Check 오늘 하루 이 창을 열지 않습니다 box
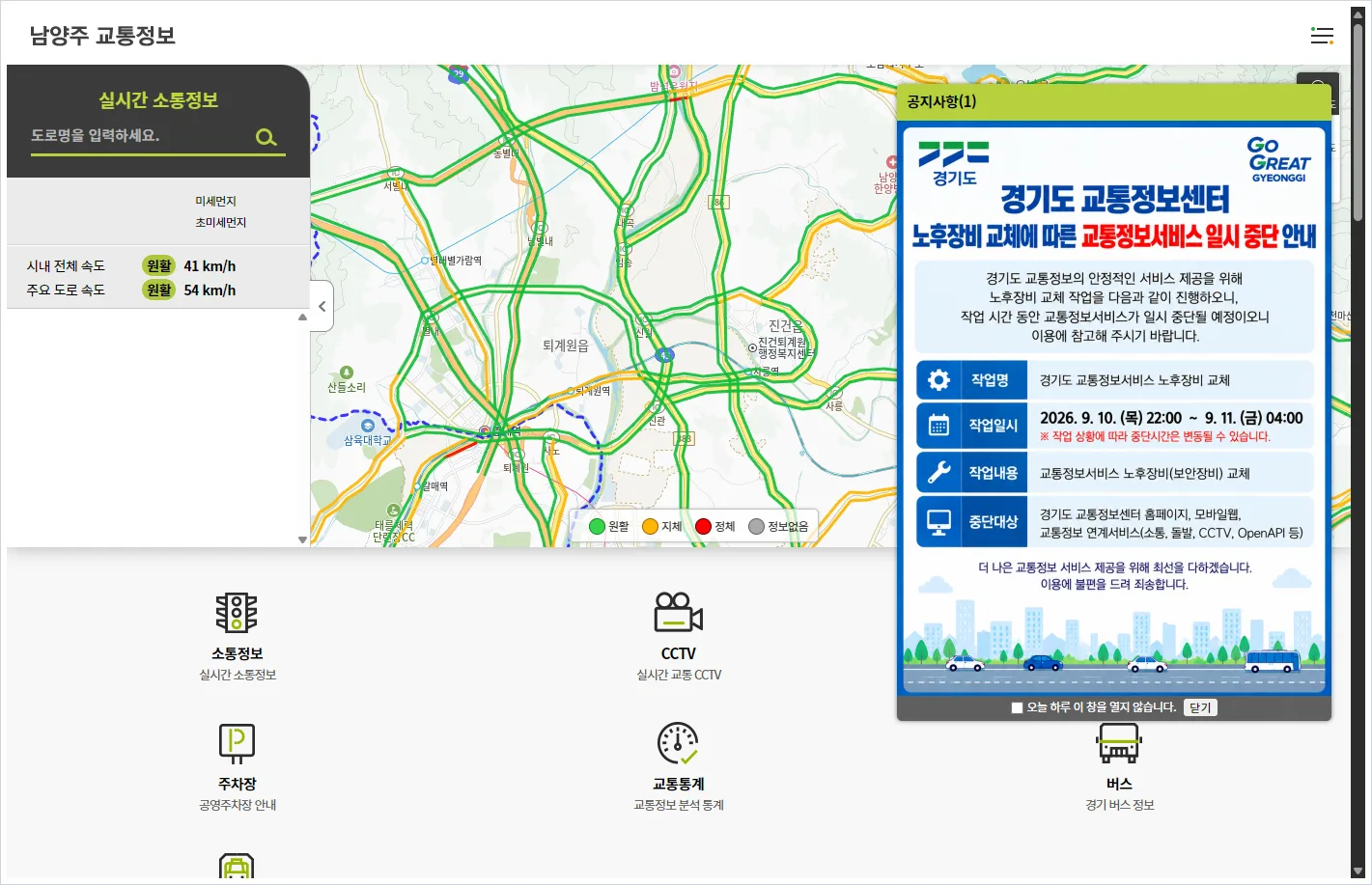The height and width of the screenshot is (885, 1372). point(1017,707)
